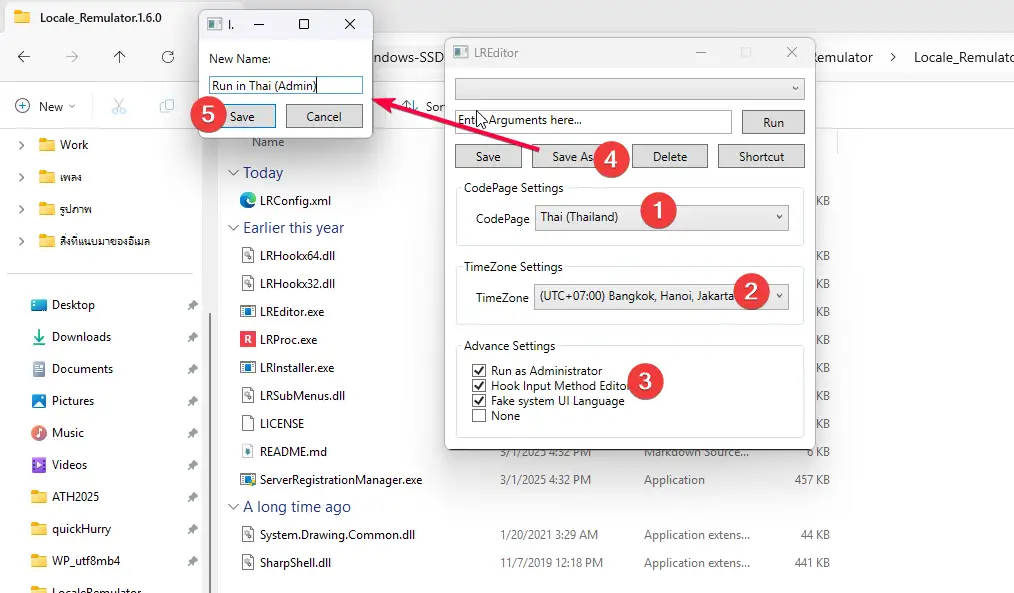Select the SharpShell.dll file icon
Screen dimensions: 1014x593
(248, 563)
